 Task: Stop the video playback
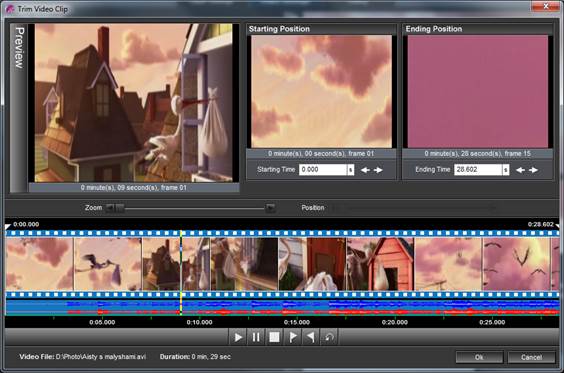274,337
